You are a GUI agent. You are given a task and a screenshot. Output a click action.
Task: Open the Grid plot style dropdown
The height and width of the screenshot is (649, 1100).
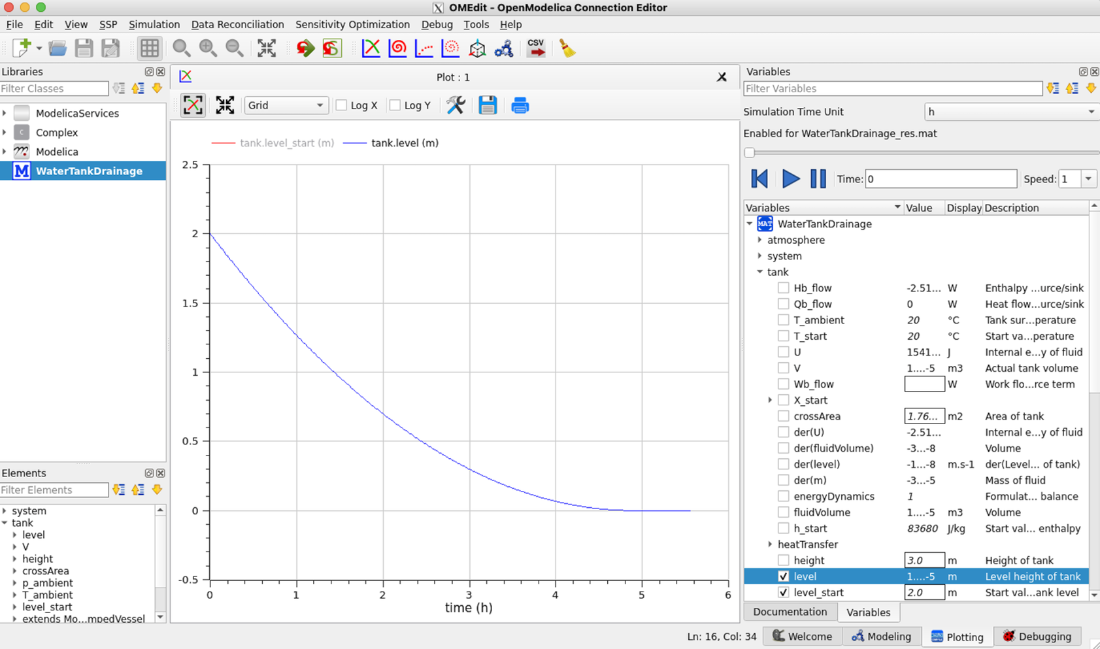pyautogui.click(x=286, y=105)
